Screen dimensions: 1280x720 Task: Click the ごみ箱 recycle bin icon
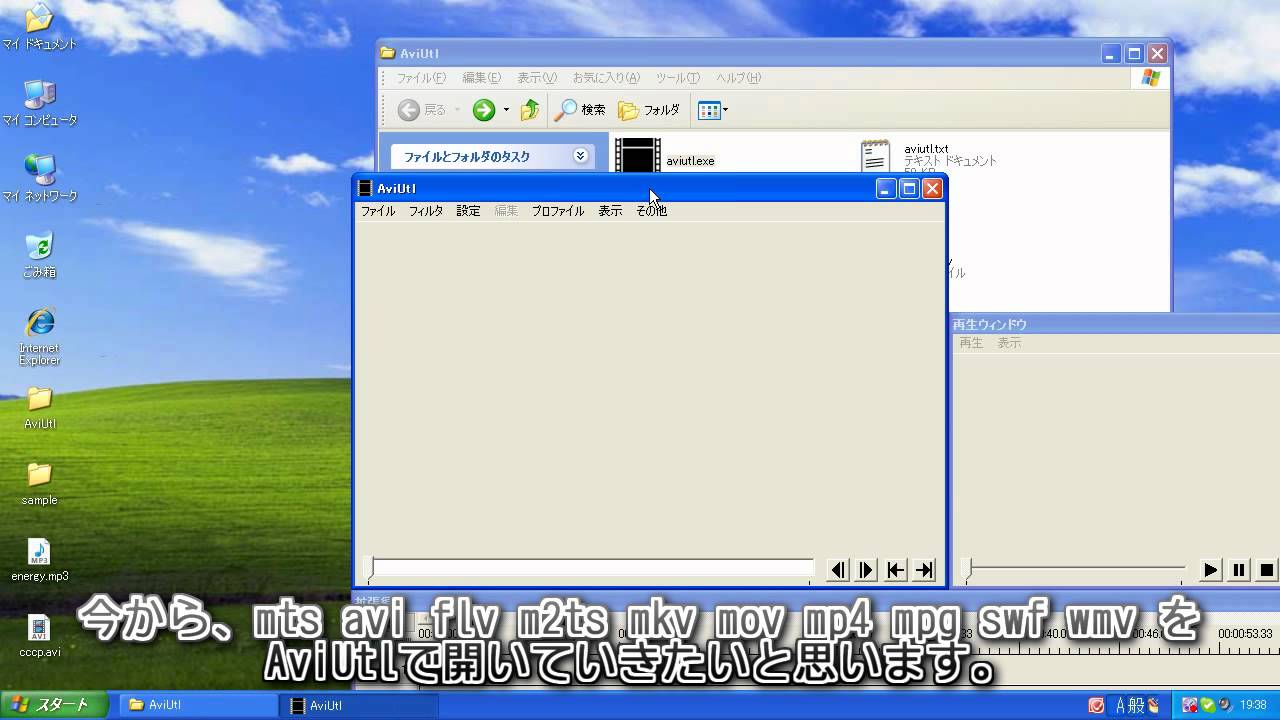point(39,254)
